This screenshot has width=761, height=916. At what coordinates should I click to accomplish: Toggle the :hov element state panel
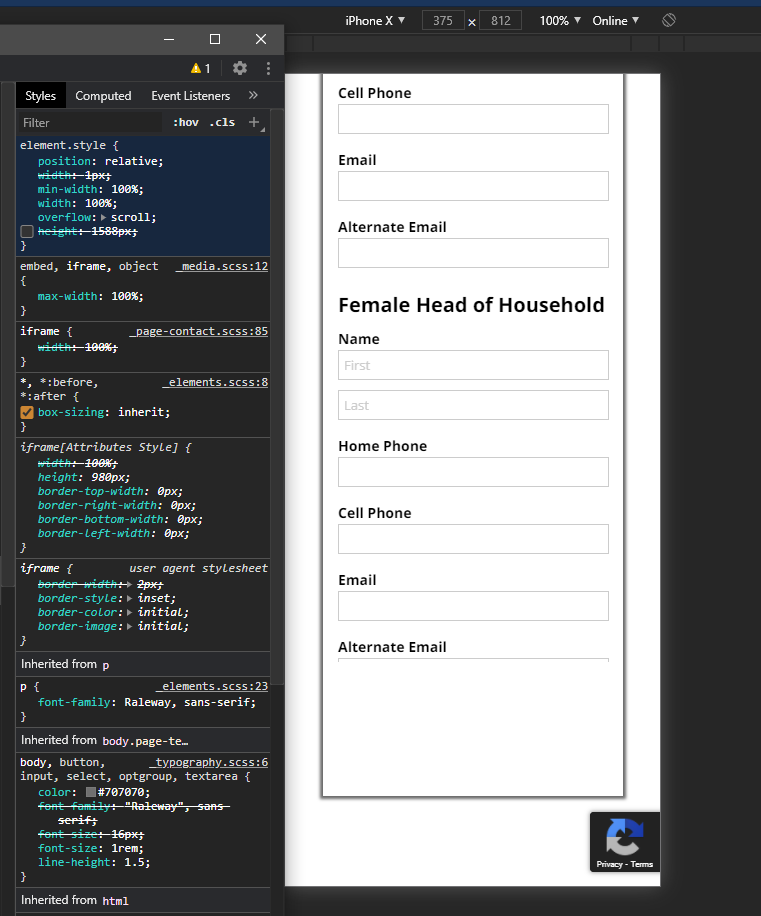[186, 122]
